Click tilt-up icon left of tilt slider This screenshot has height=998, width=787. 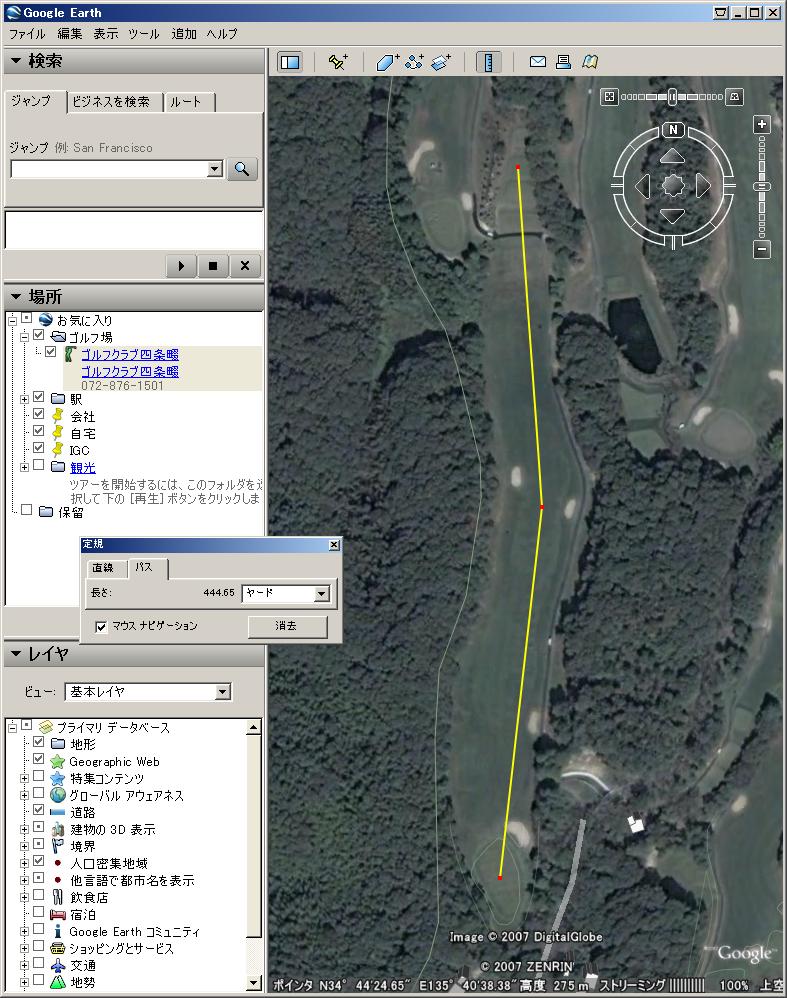[609, 97]
